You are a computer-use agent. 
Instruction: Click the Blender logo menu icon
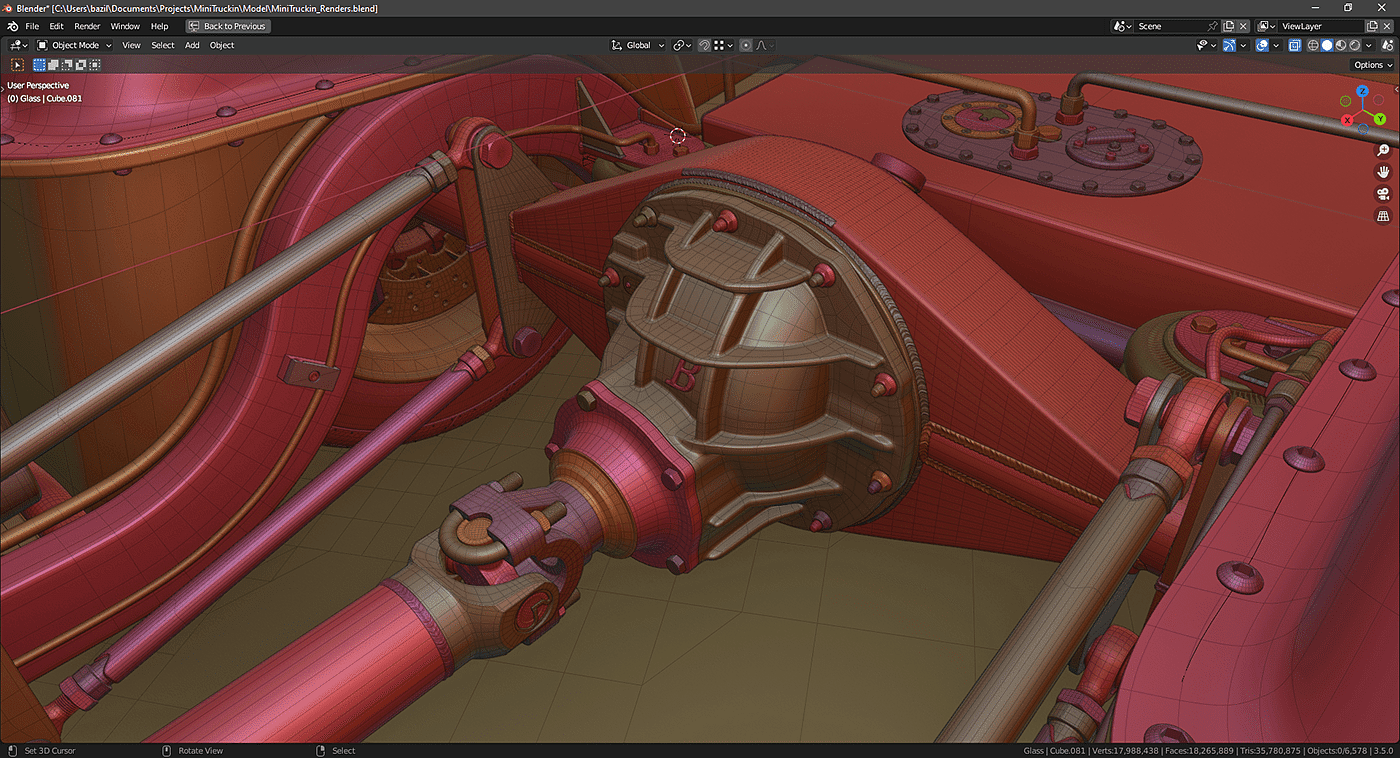[x=11, y=26]
